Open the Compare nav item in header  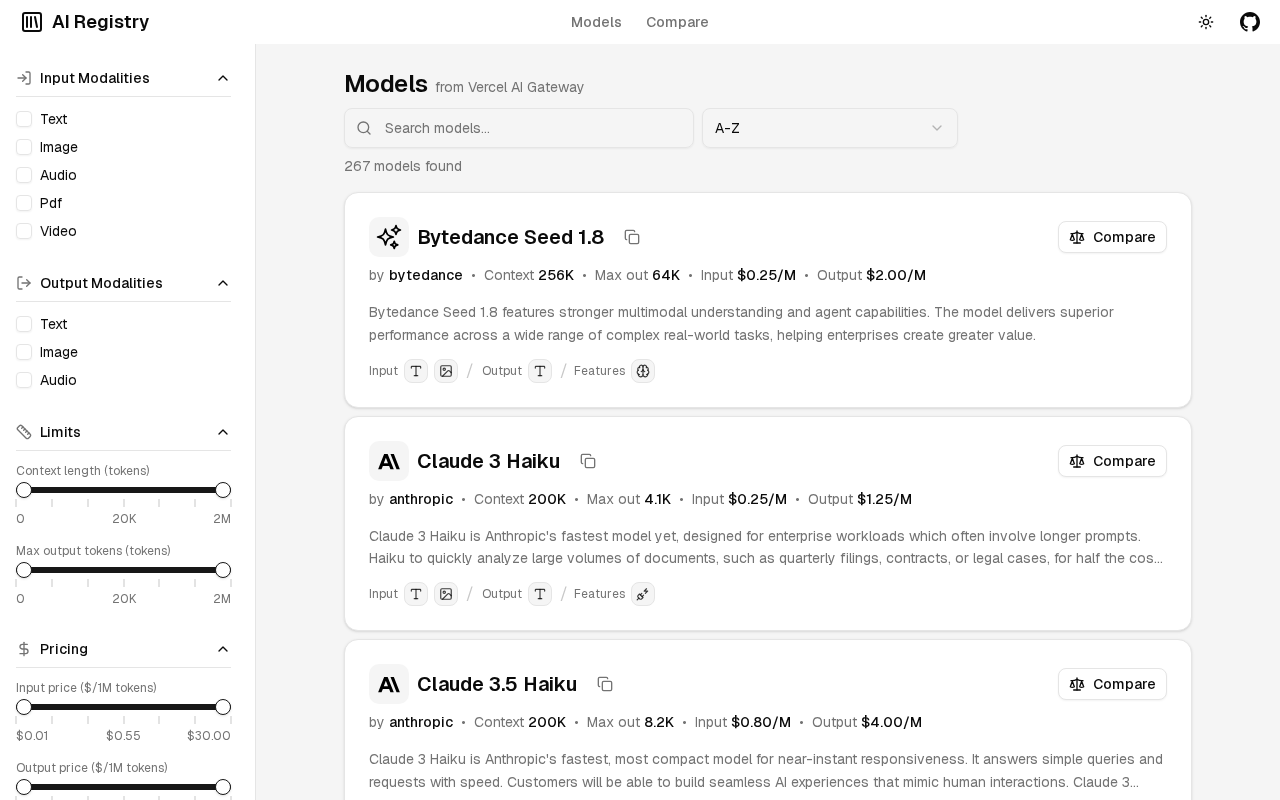[677, 22]
